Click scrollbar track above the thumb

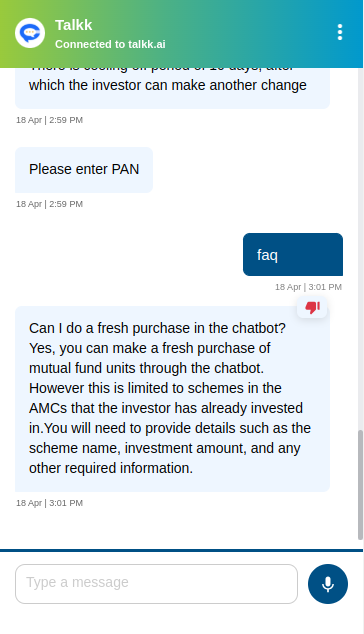360,249
